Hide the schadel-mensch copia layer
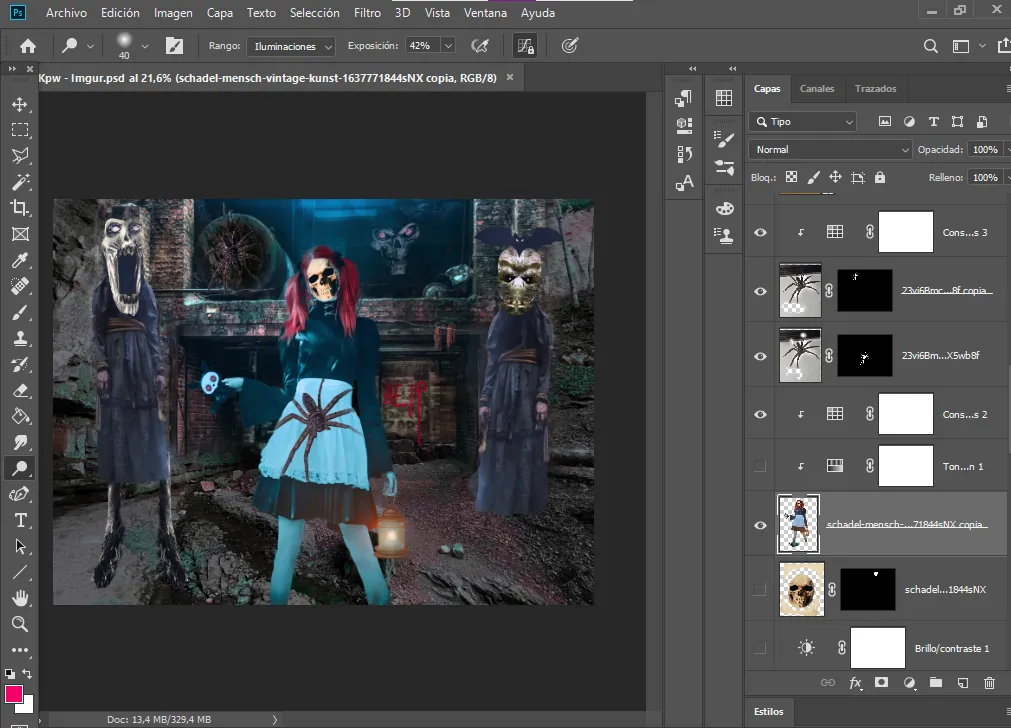The image size is (1011, 728). [x=760, y=525]
